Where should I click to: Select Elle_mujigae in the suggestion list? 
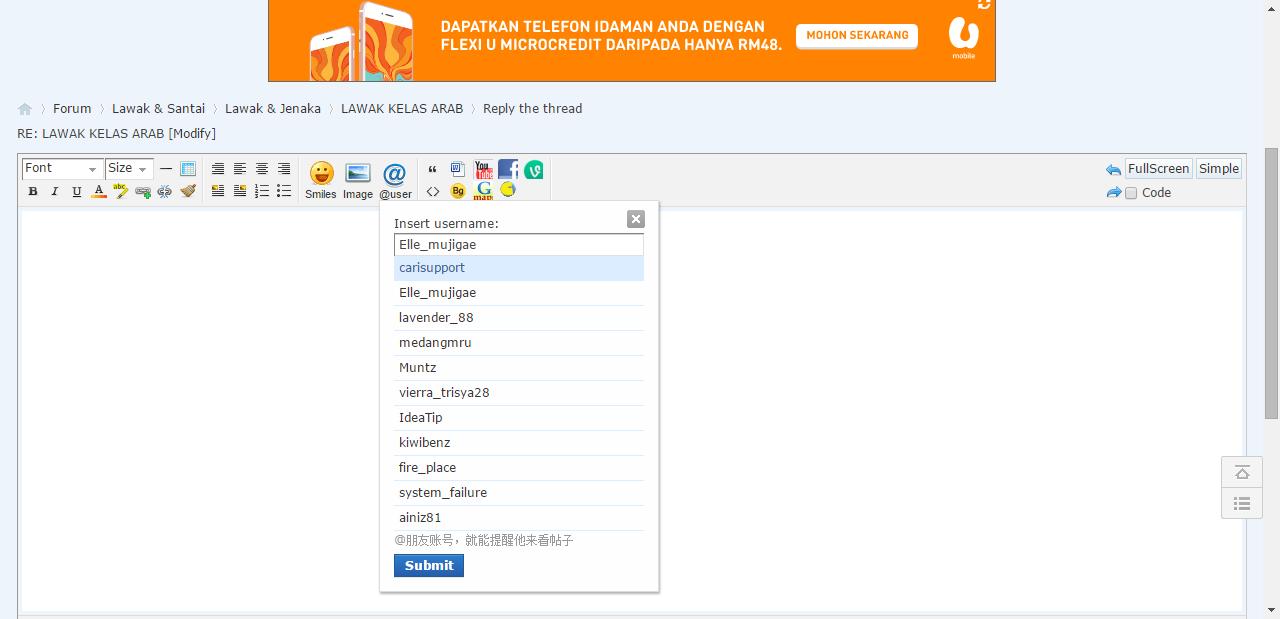[519, 293]
